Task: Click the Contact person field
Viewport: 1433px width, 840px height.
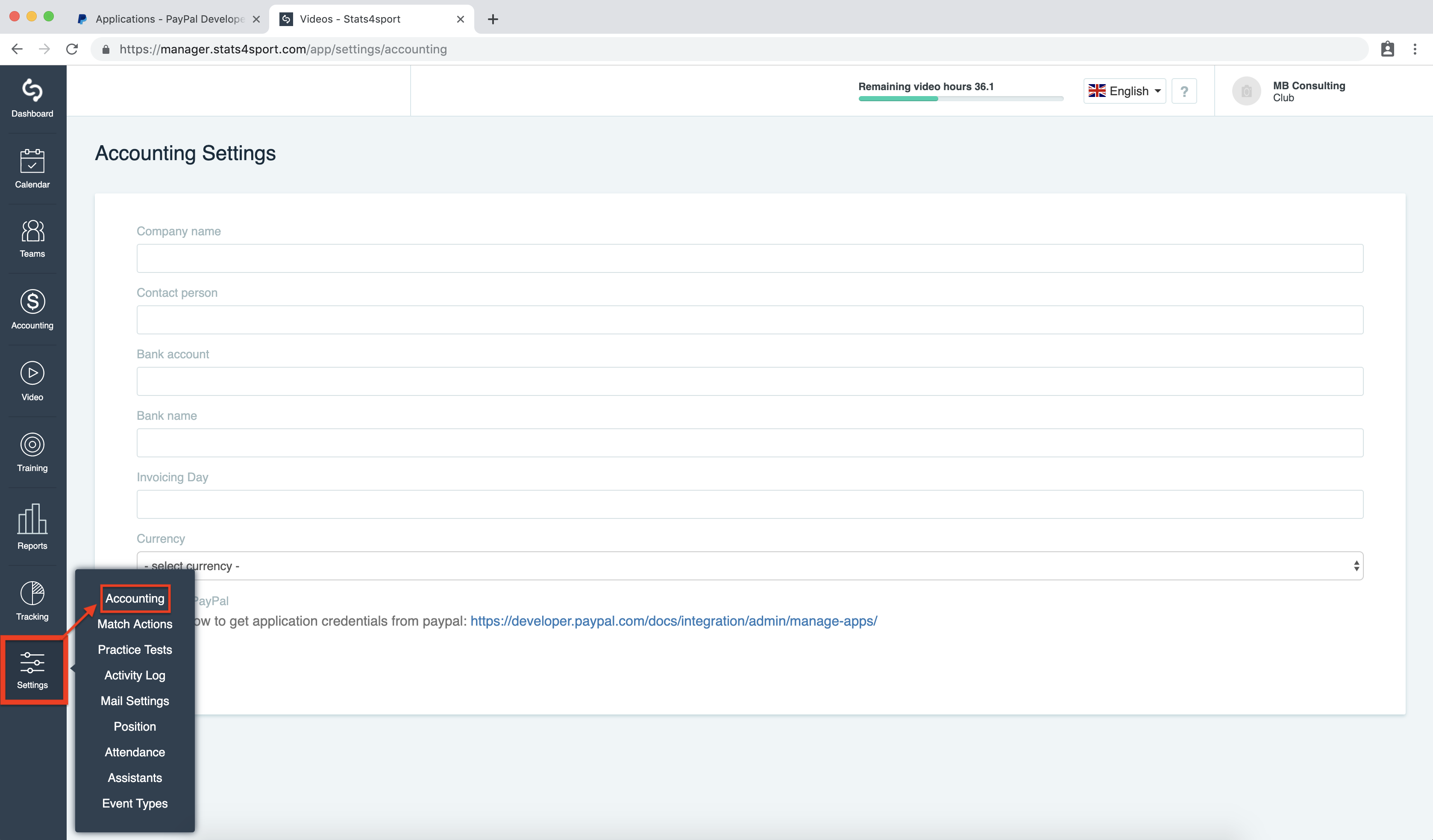Action: (749, 319)
